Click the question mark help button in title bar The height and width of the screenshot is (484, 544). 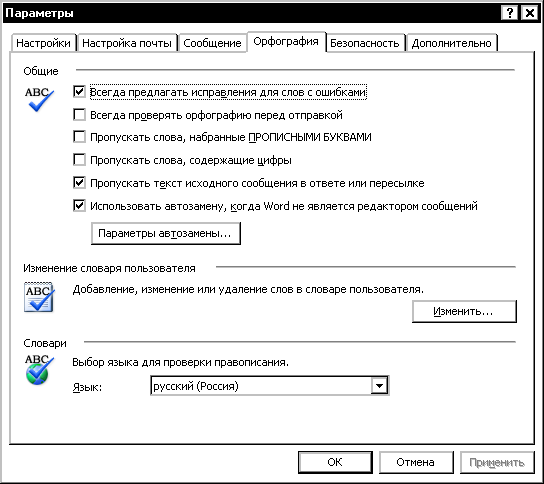click(510, 13)
